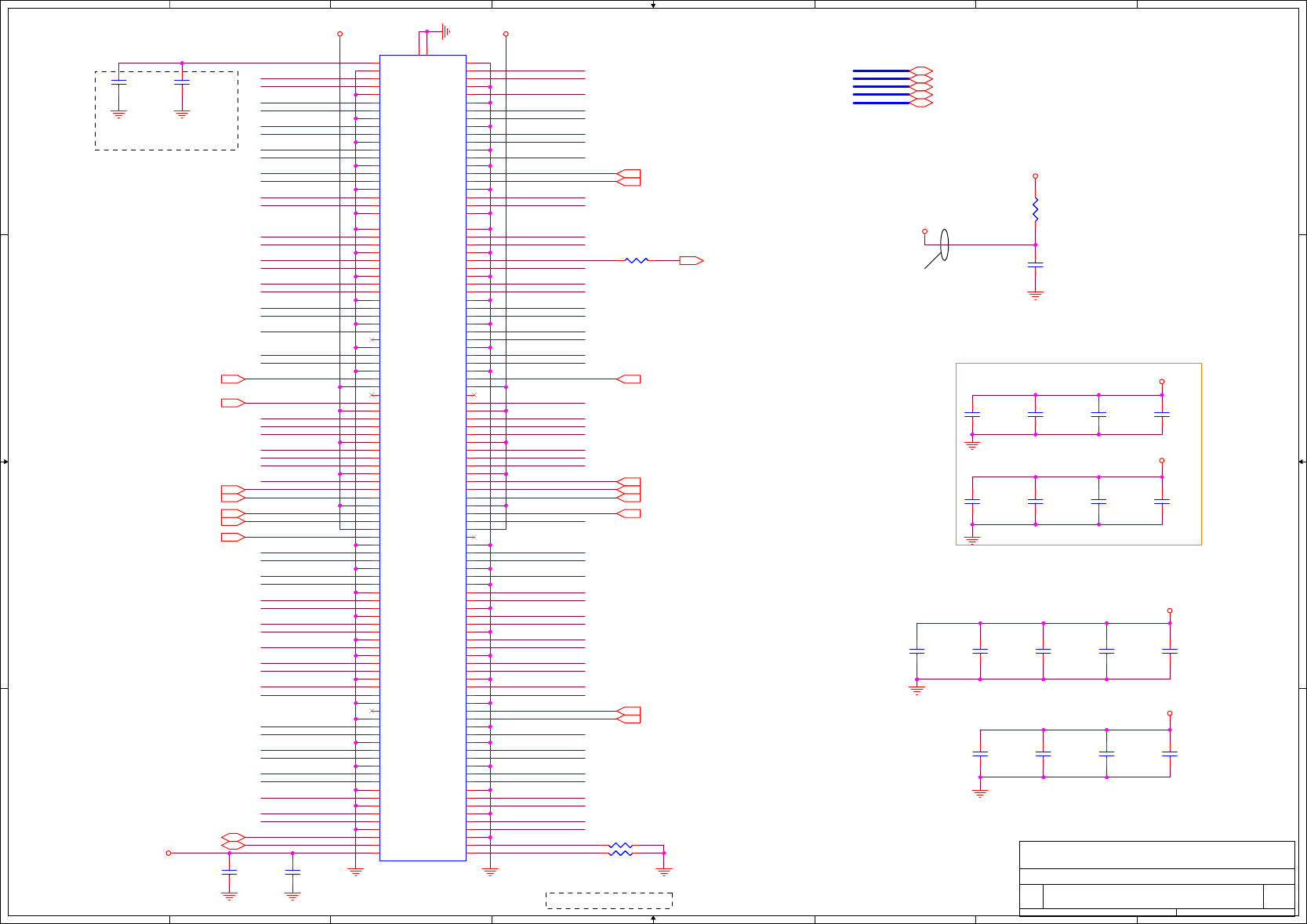Select the sideways ground symbol above the central component
Screen dimensions: 1307x924
pyautogui.click(x=445, y=31)
